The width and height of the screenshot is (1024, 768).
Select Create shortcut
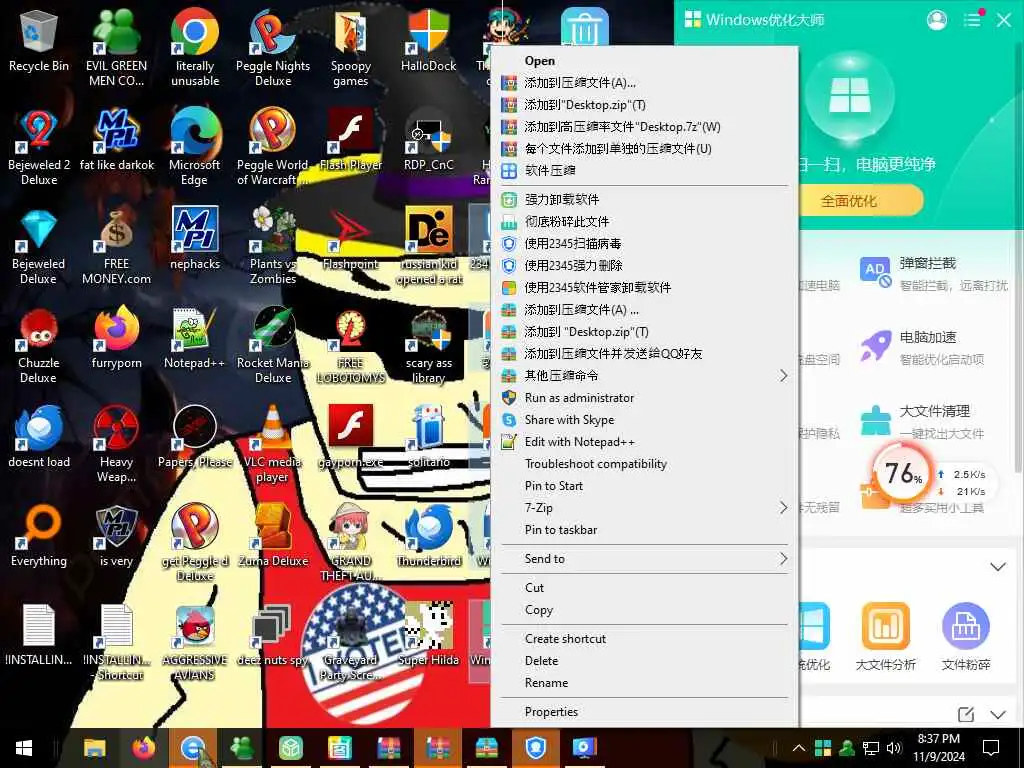(645, 639)
